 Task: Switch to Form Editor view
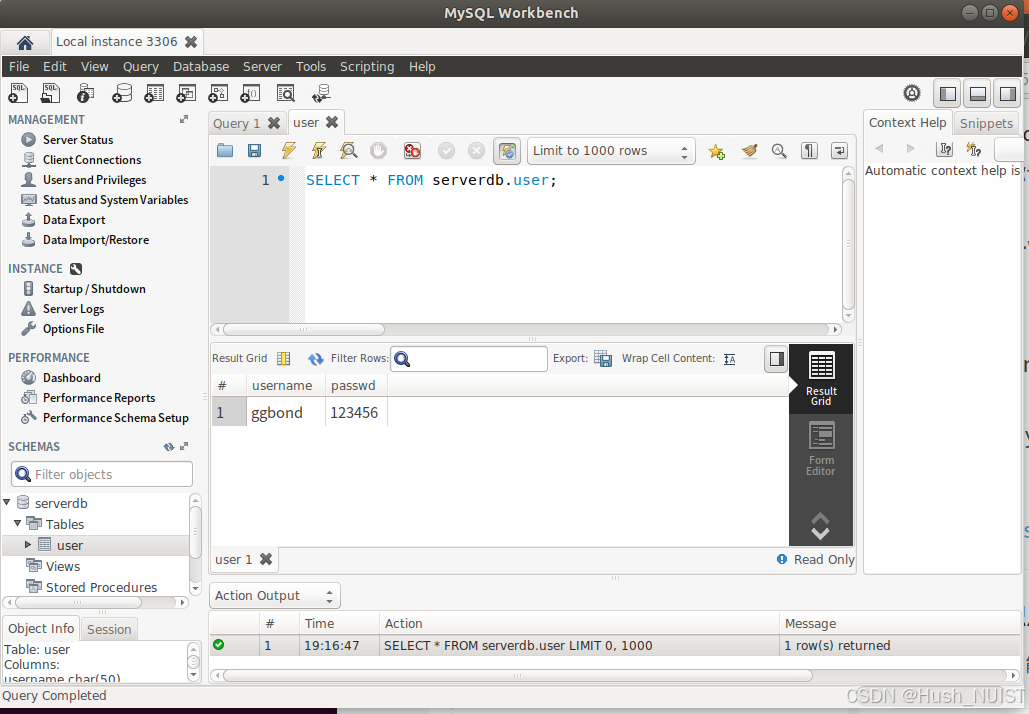[x=821, y=449]
